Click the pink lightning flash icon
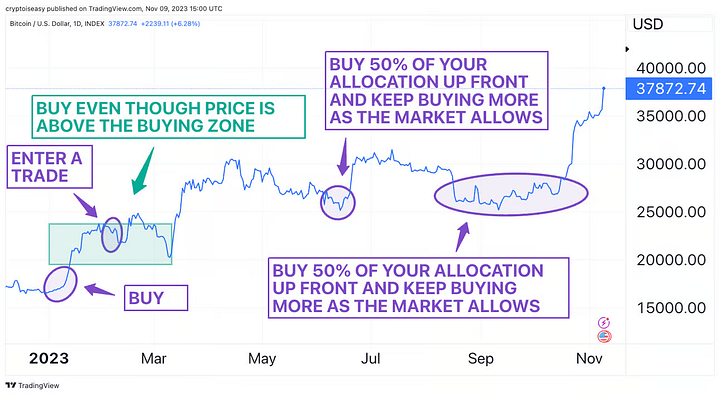Viewport: 720px width, 395px height. pyautogui.click(x=604, y=322)
